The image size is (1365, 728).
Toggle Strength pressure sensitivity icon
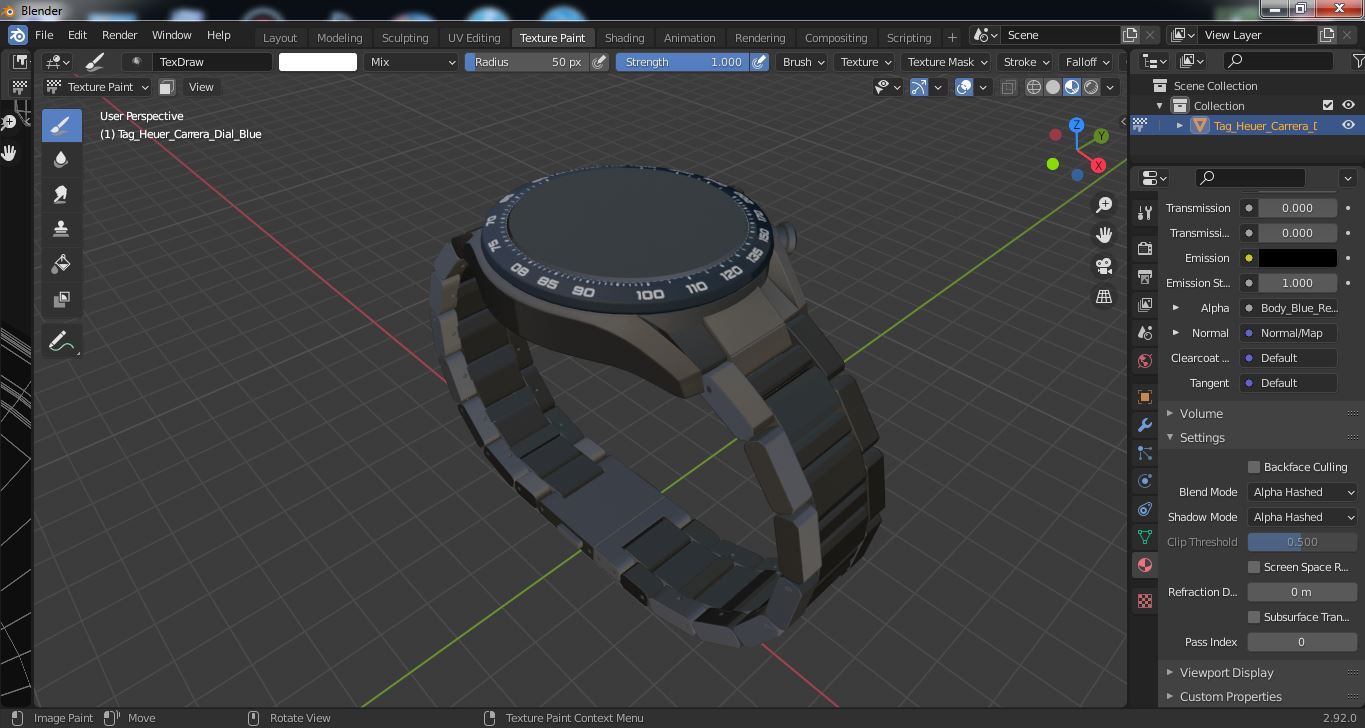click(x=759, y=62)
